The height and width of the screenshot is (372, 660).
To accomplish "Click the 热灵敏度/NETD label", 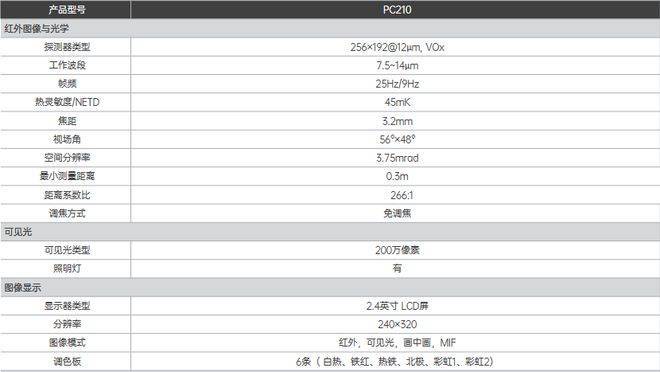I will [x=67, y=102].
